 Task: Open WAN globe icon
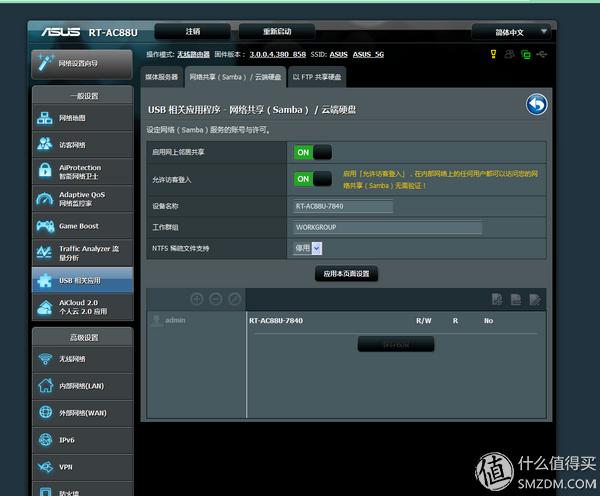[46, 413]
